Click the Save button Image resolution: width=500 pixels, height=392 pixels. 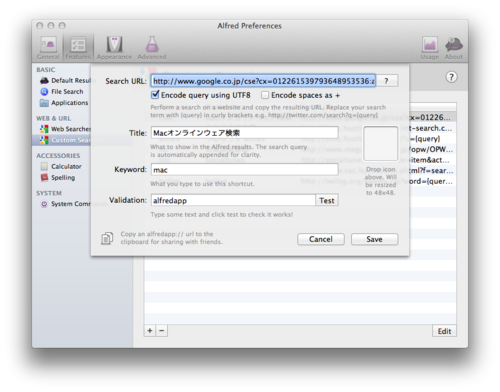[374, 239]
